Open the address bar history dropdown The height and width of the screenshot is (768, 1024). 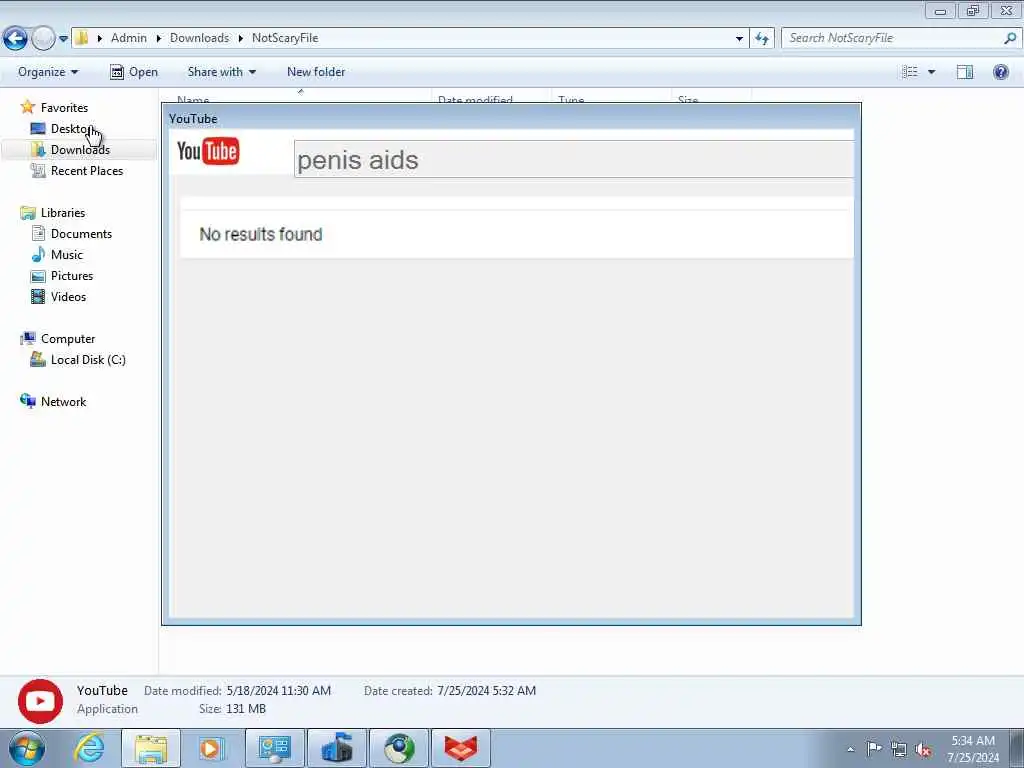739,39
